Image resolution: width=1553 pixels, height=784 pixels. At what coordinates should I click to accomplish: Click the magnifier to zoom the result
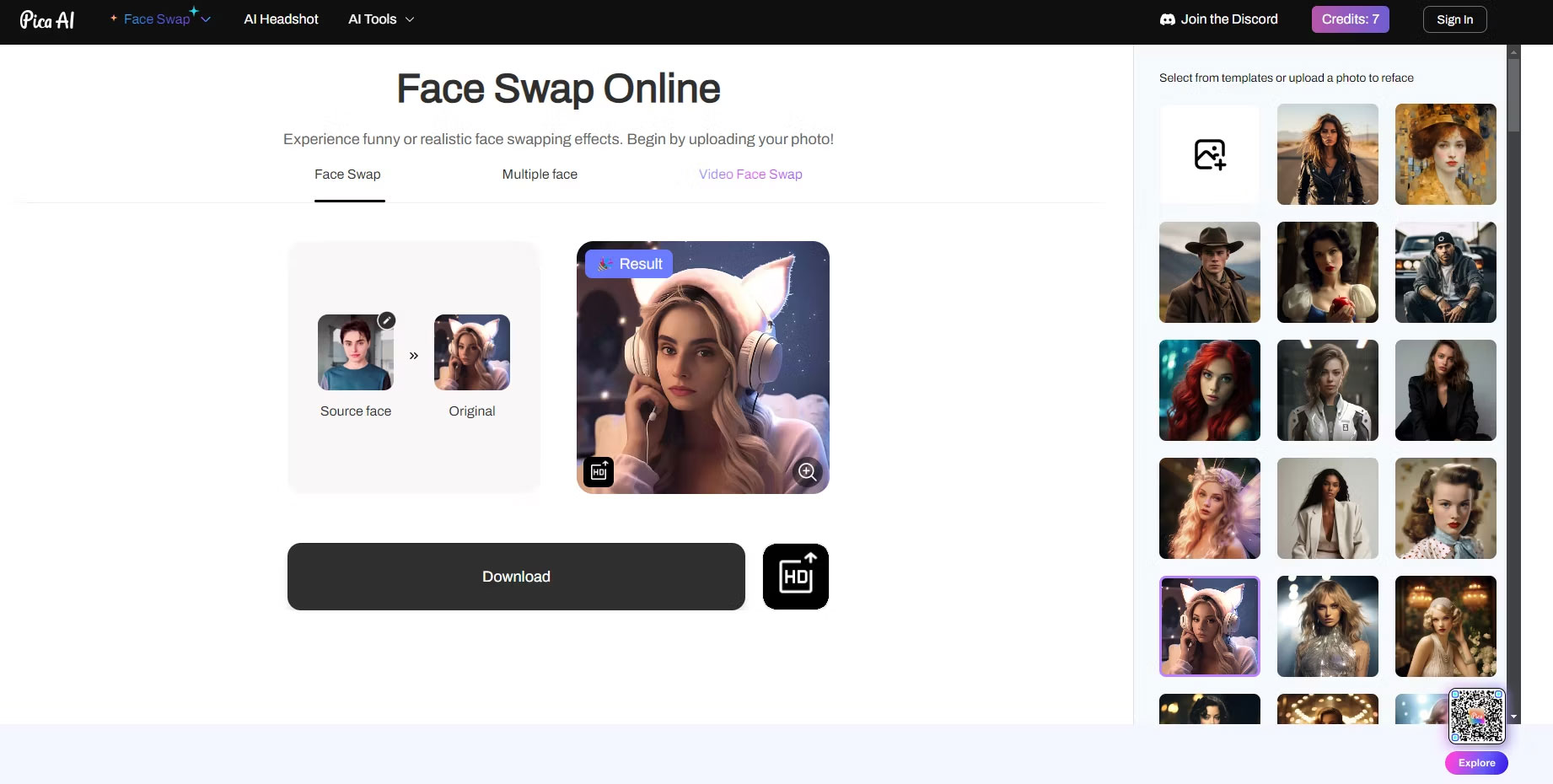(x=807, y=472)
